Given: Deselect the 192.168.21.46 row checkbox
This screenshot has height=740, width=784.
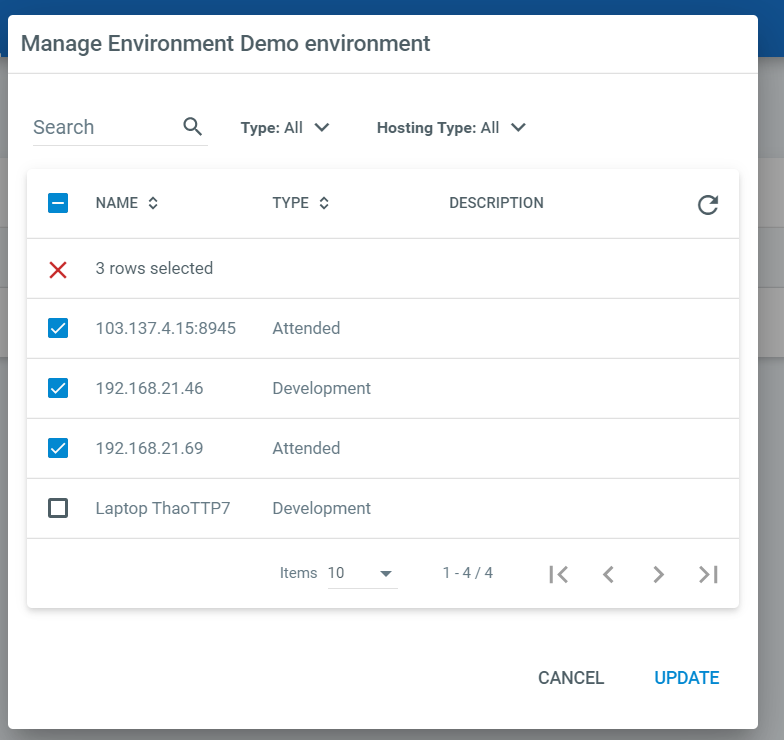Looking at the screenshot, I should coord(58,388).
